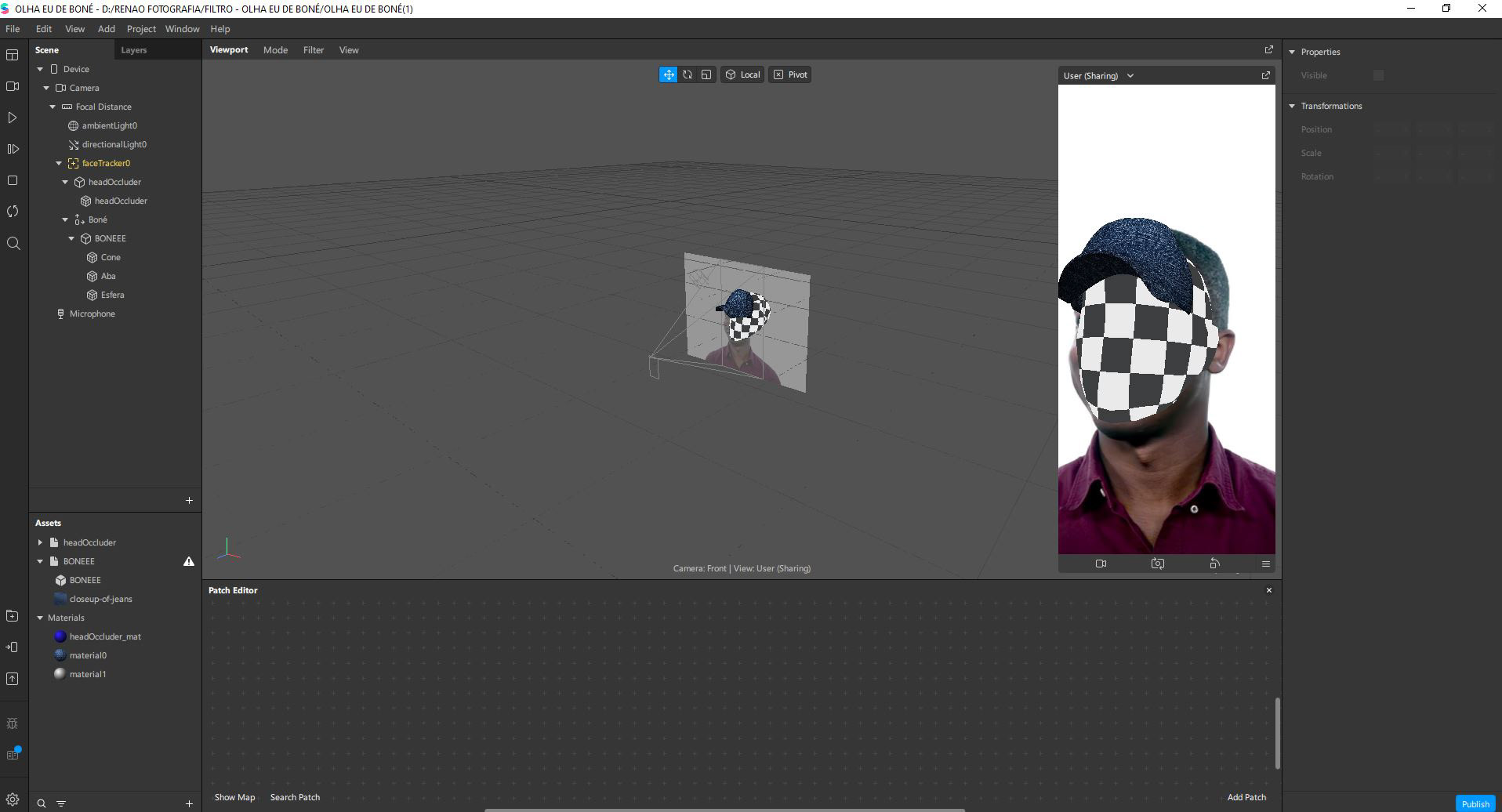Search assets with magnifier icon
Image resolution: width=1502 pixels, height=812 pixels.
(x=42, y=803)
